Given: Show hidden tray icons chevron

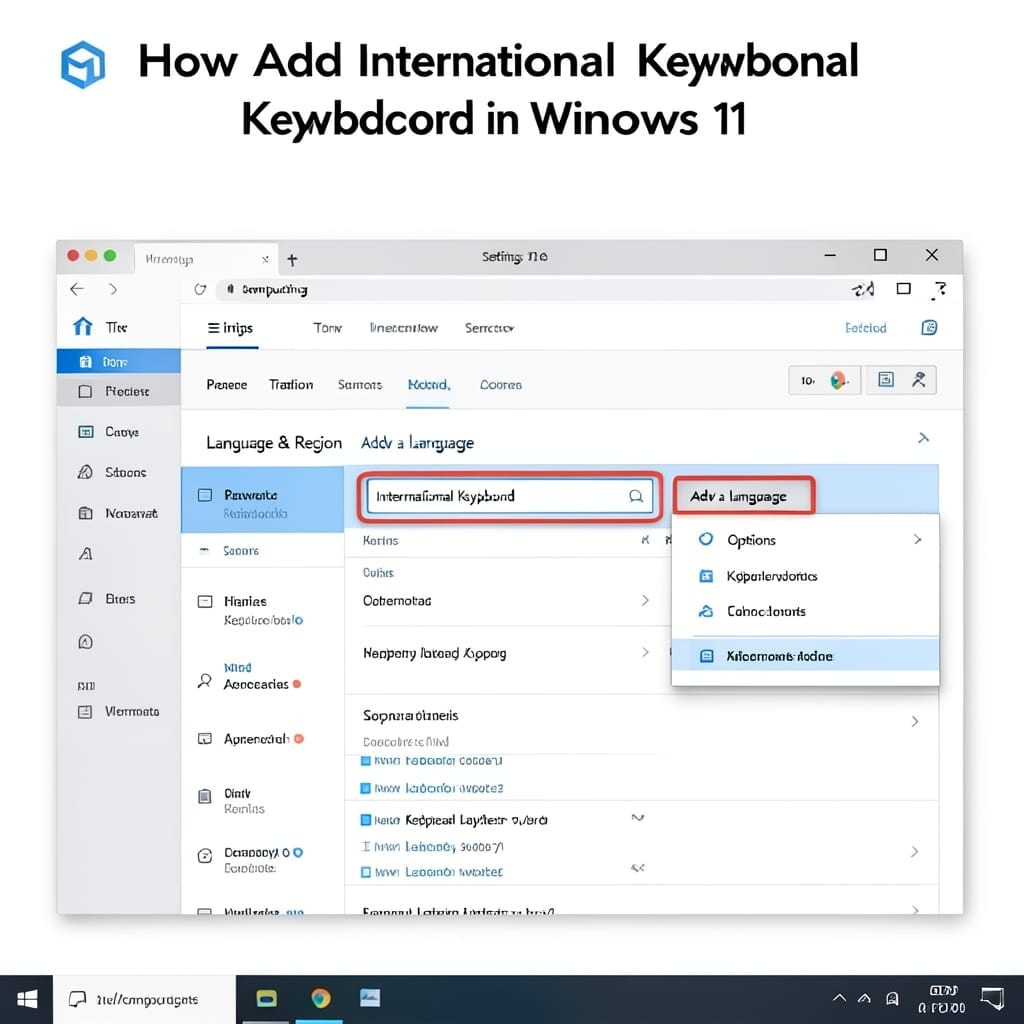Looking at the screenshot, I should pos(839,998).
